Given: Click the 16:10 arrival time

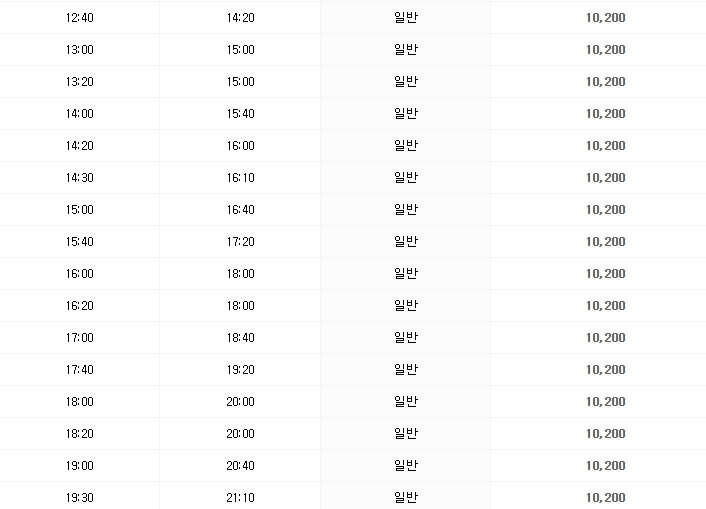Looking at the screenshot, I should (241, 178).
